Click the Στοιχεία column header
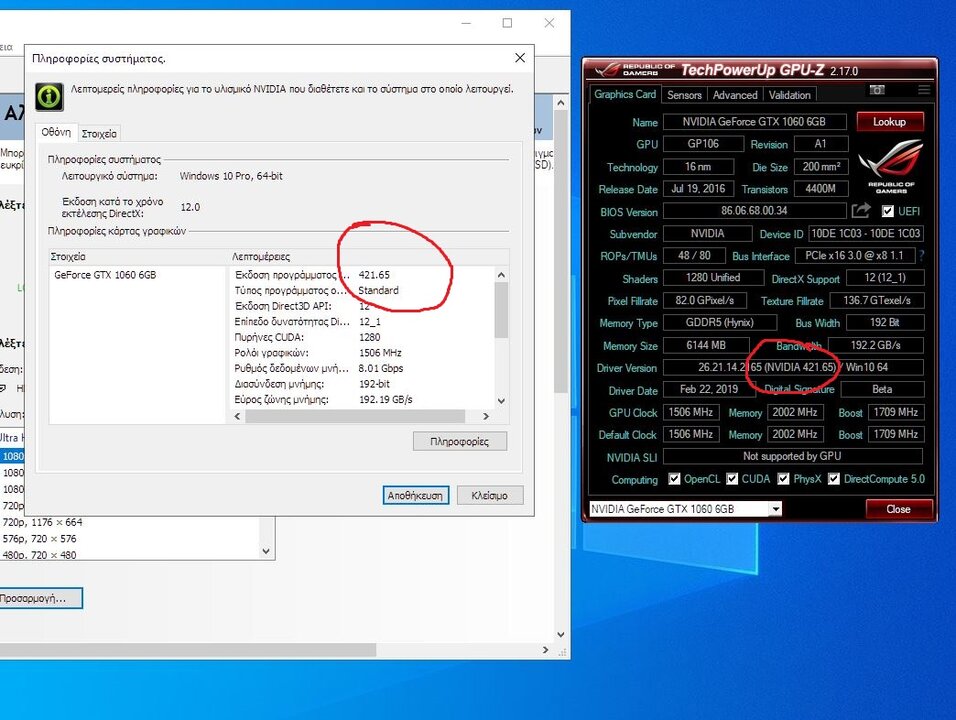This screenshot has height=720, width=956. point(137,257)
